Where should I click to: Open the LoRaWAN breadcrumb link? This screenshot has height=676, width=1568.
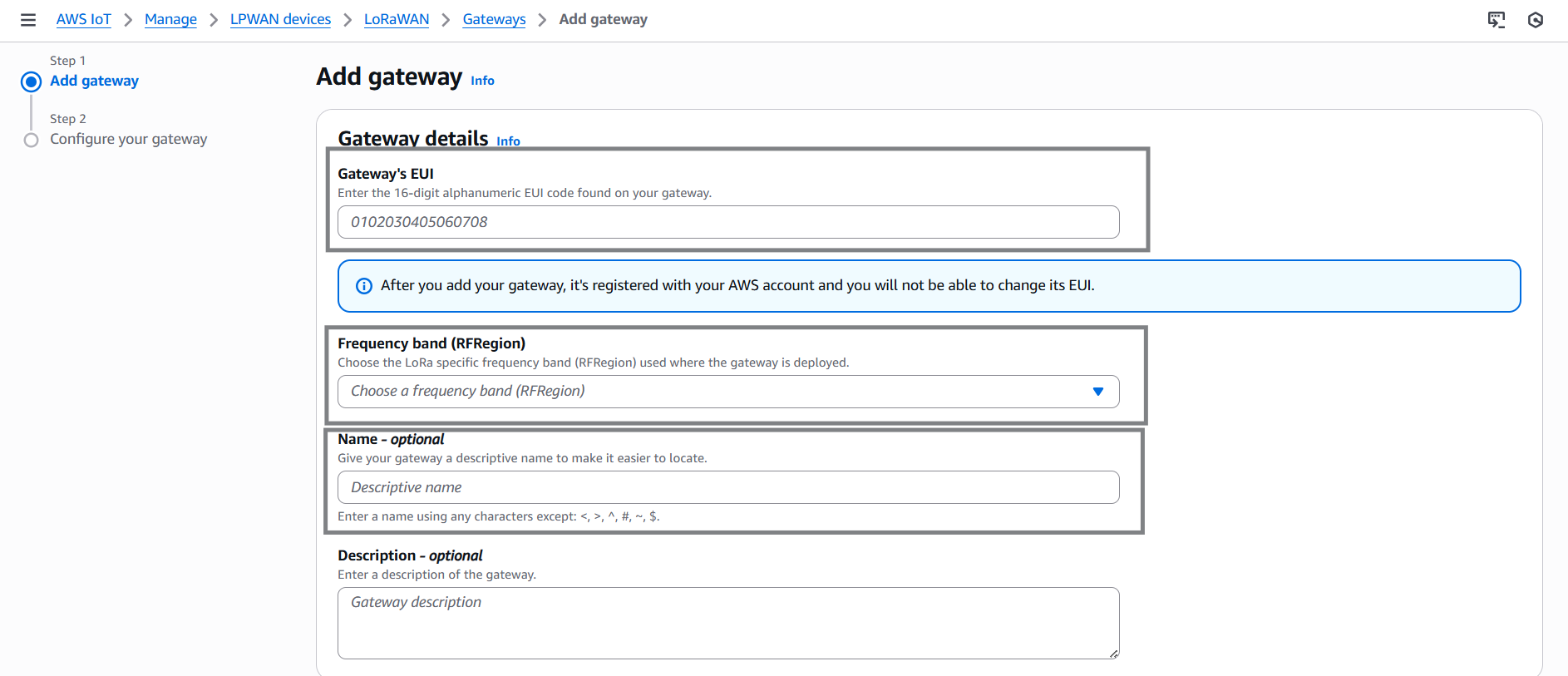[x=397, y=19]
